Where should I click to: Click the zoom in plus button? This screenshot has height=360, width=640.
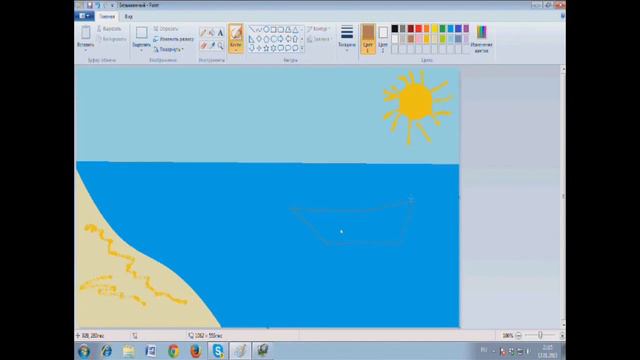click(x=562, y=336)
